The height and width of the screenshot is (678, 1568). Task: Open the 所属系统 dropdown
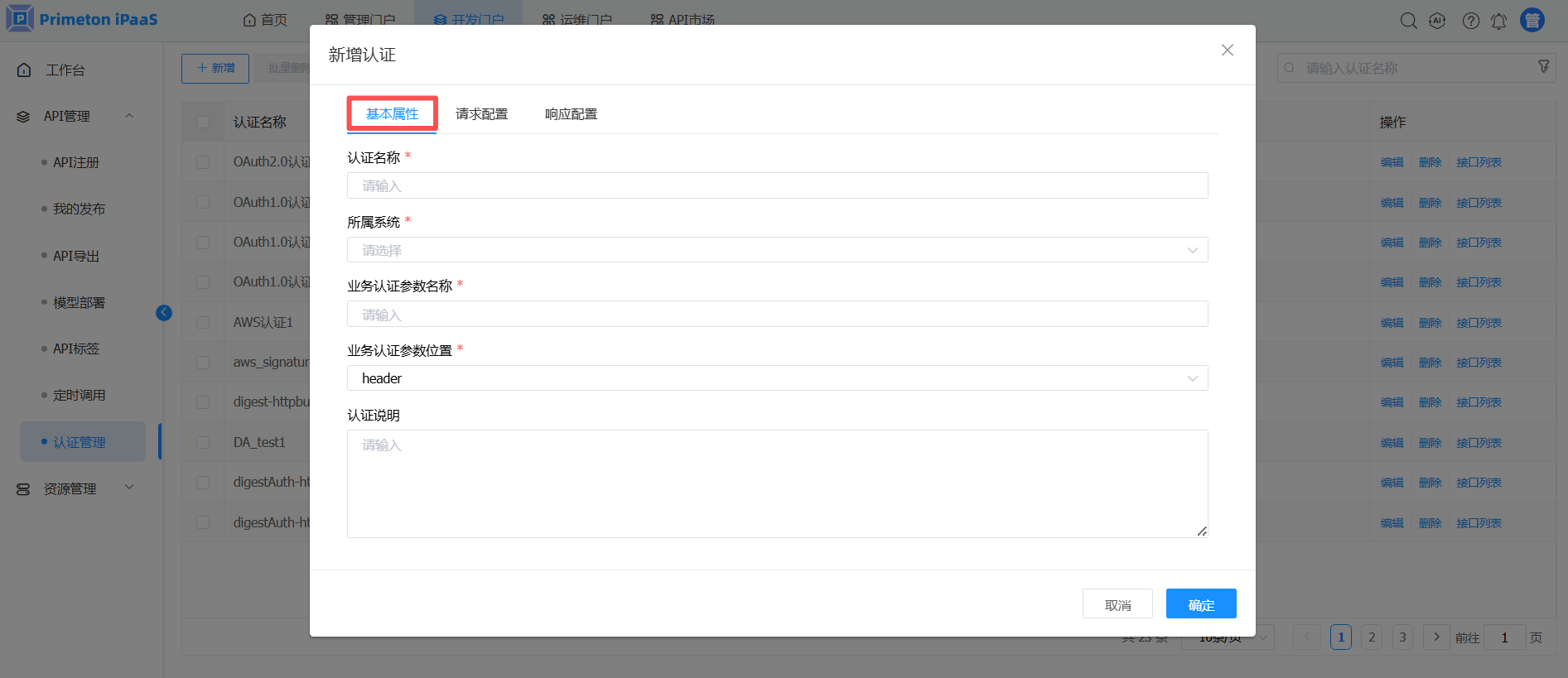[776, 250]
